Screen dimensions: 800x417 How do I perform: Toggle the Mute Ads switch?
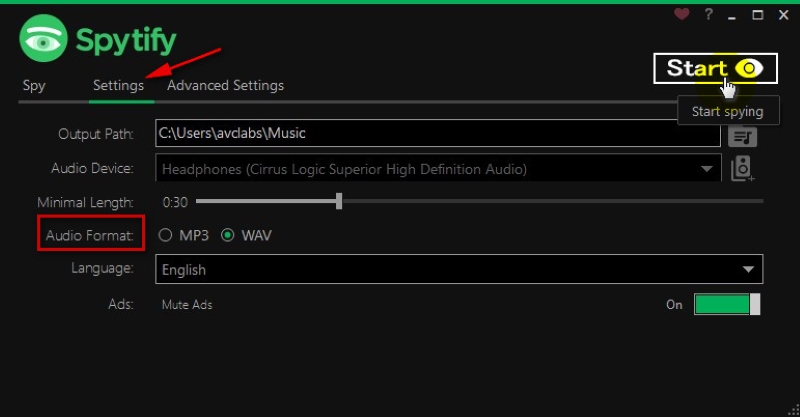pyautogui.click(x=727, y=304)
